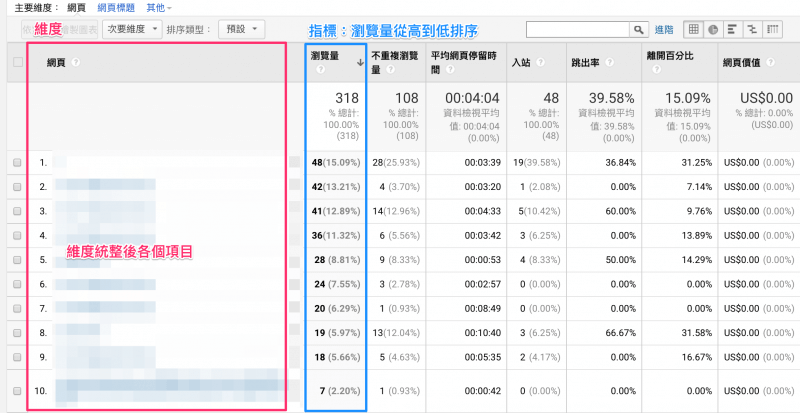800x413 pixels.
Task: Tick the checkbox for row 1
Action: click(16, 162)
